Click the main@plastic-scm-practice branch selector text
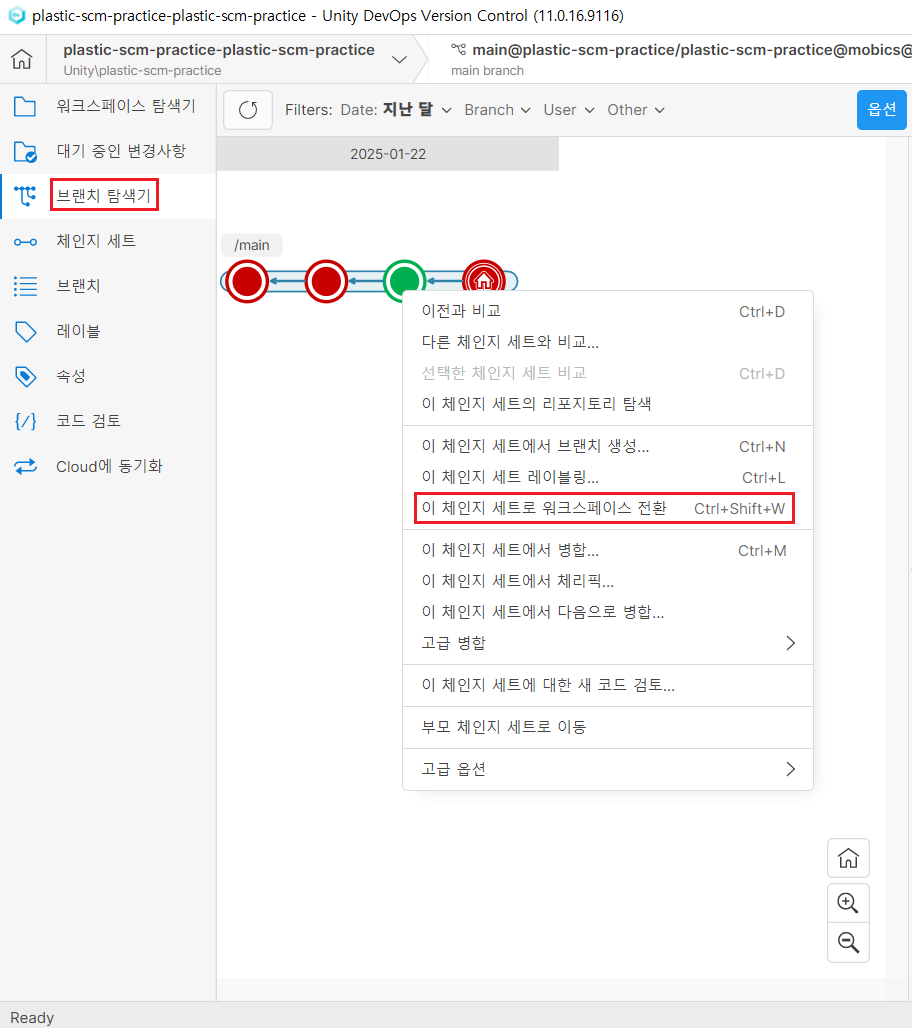This screenshot has width=912, height=1028. (692, 50)
